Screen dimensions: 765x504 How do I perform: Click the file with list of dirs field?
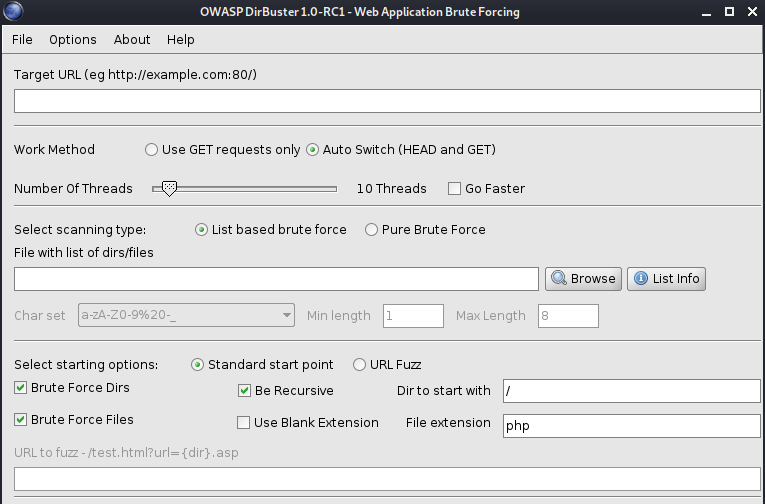click(276, 279)
